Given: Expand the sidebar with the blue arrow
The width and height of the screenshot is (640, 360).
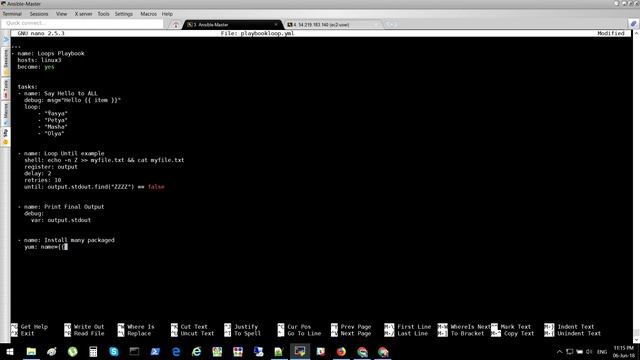Looking at the screenshot, I should pos(6,40).
